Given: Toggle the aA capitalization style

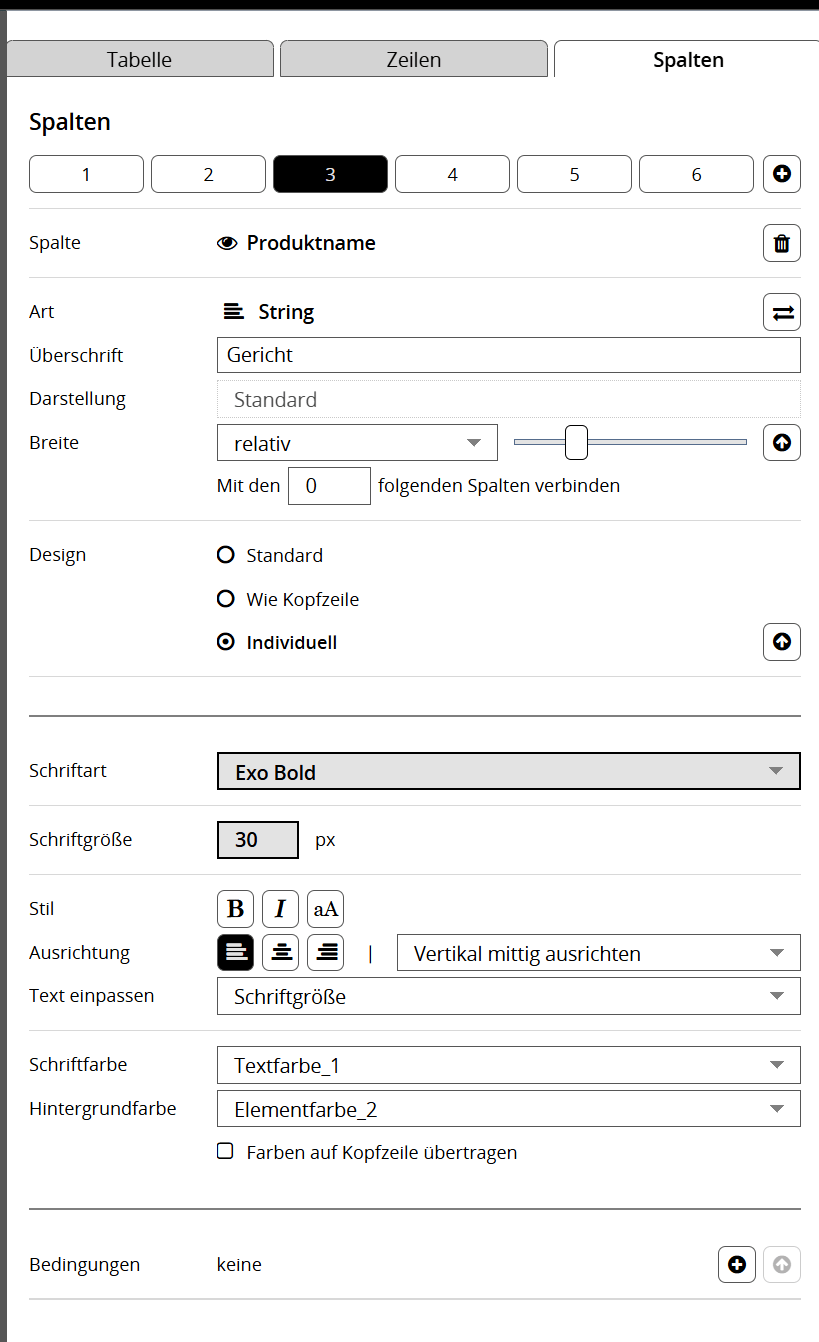Looking at the screenshot, I should pos(325,909).
